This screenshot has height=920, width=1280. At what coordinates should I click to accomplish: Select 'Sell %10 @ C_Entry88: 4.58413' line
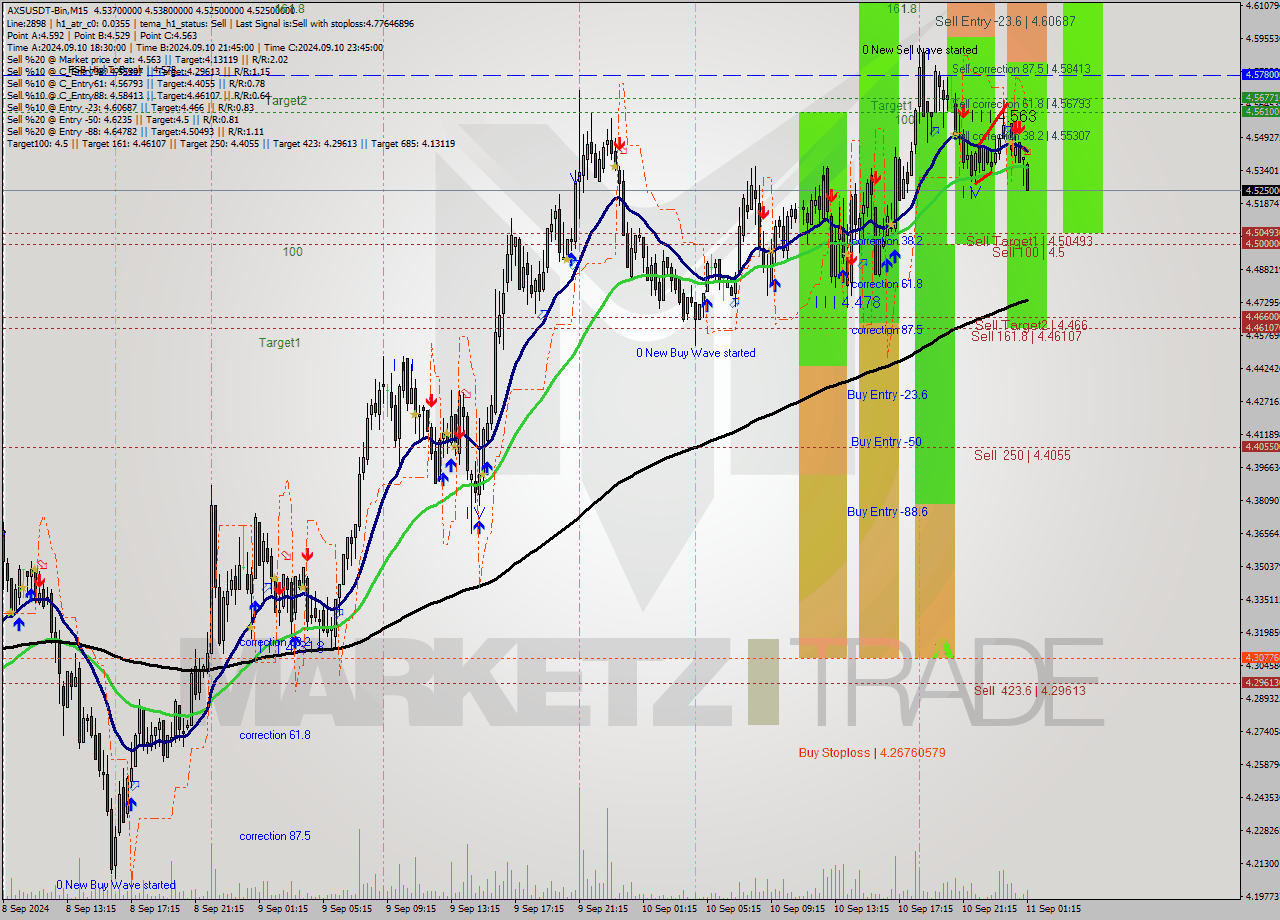138,95
